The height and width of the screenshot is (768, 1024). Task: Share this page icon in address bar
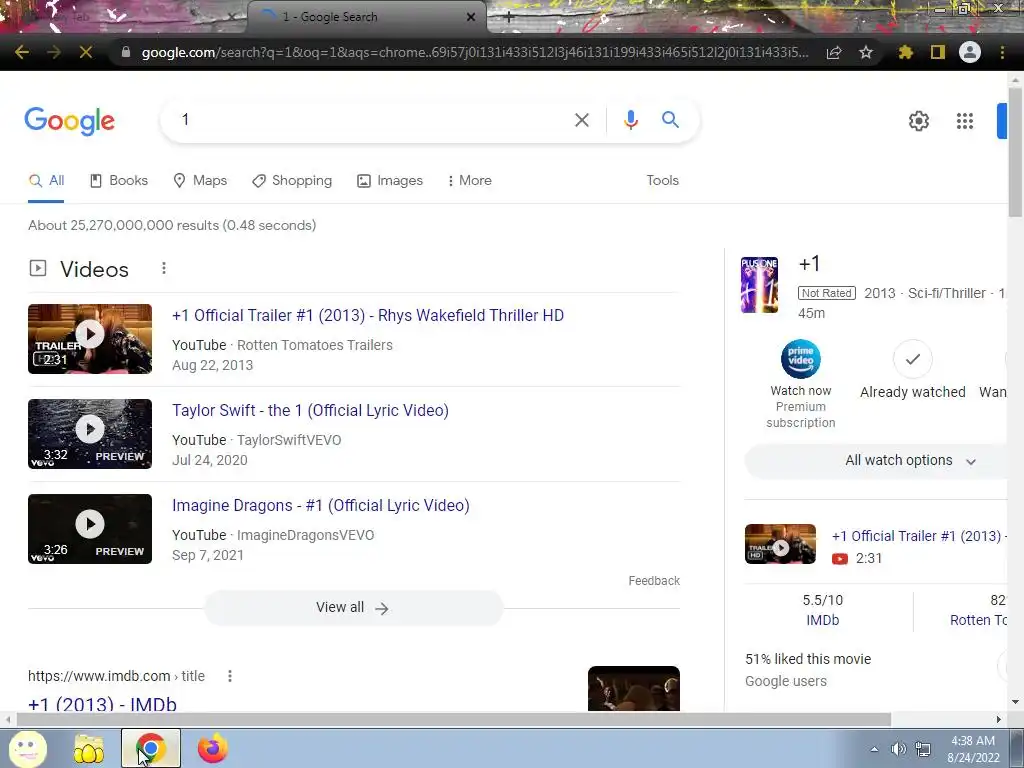pos(834,52)
